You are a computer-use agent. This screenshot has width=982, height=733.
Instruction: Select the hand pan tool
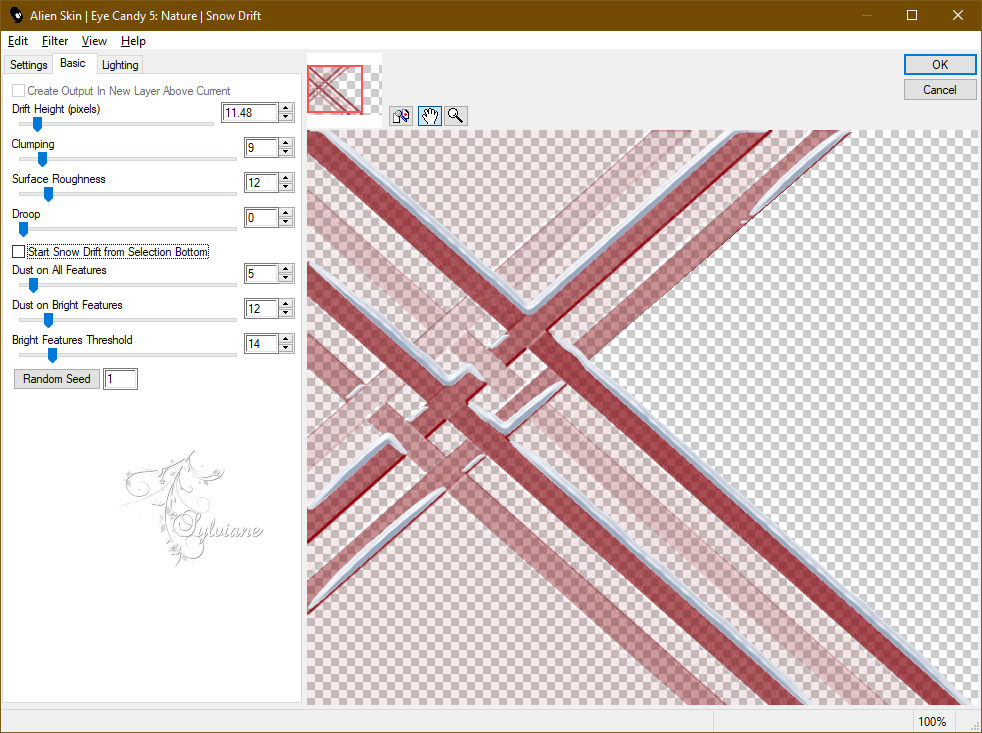[430, 116]
